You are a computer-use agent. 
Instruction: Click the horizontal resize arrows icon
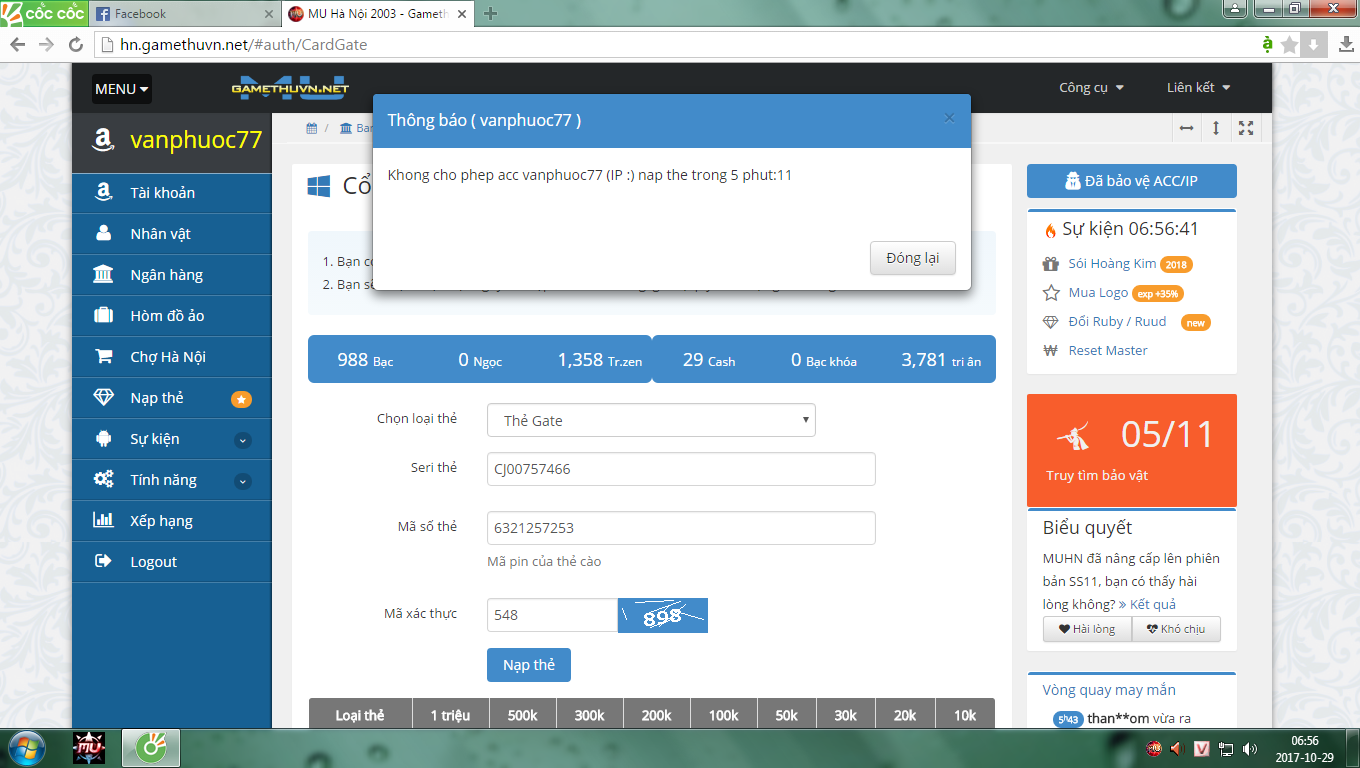pyautogui.click(x=1186, y=128)
